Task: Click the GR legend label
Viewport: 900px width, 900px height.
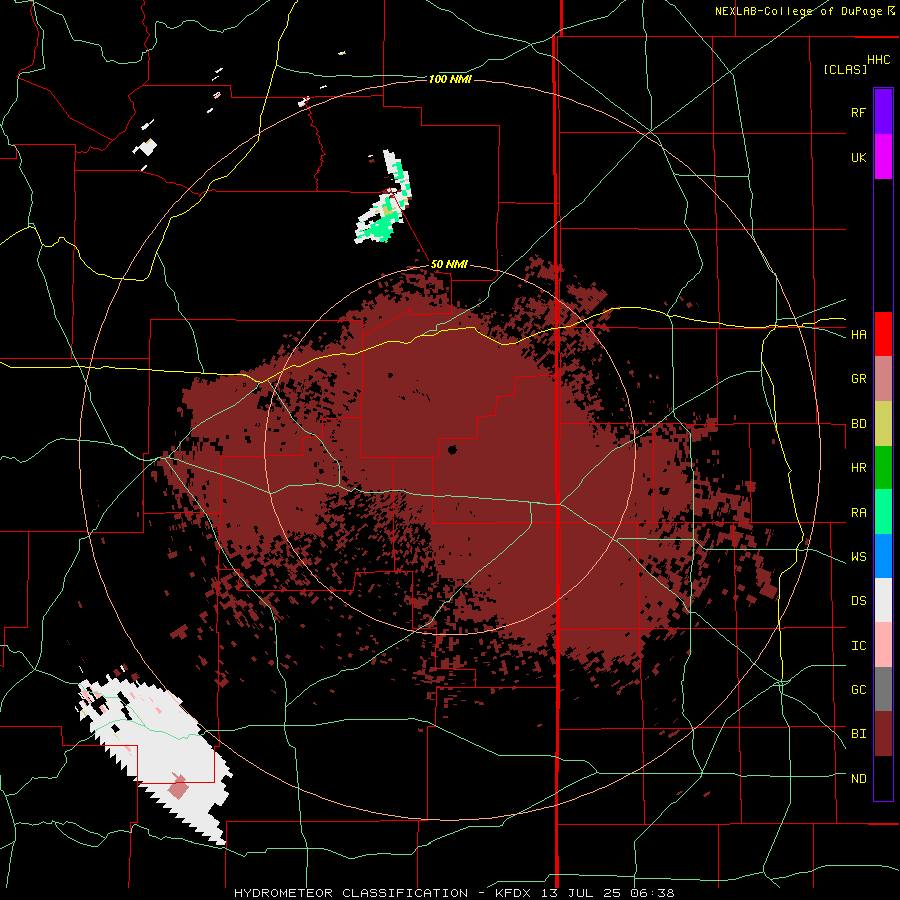Action: pos(858,379)
